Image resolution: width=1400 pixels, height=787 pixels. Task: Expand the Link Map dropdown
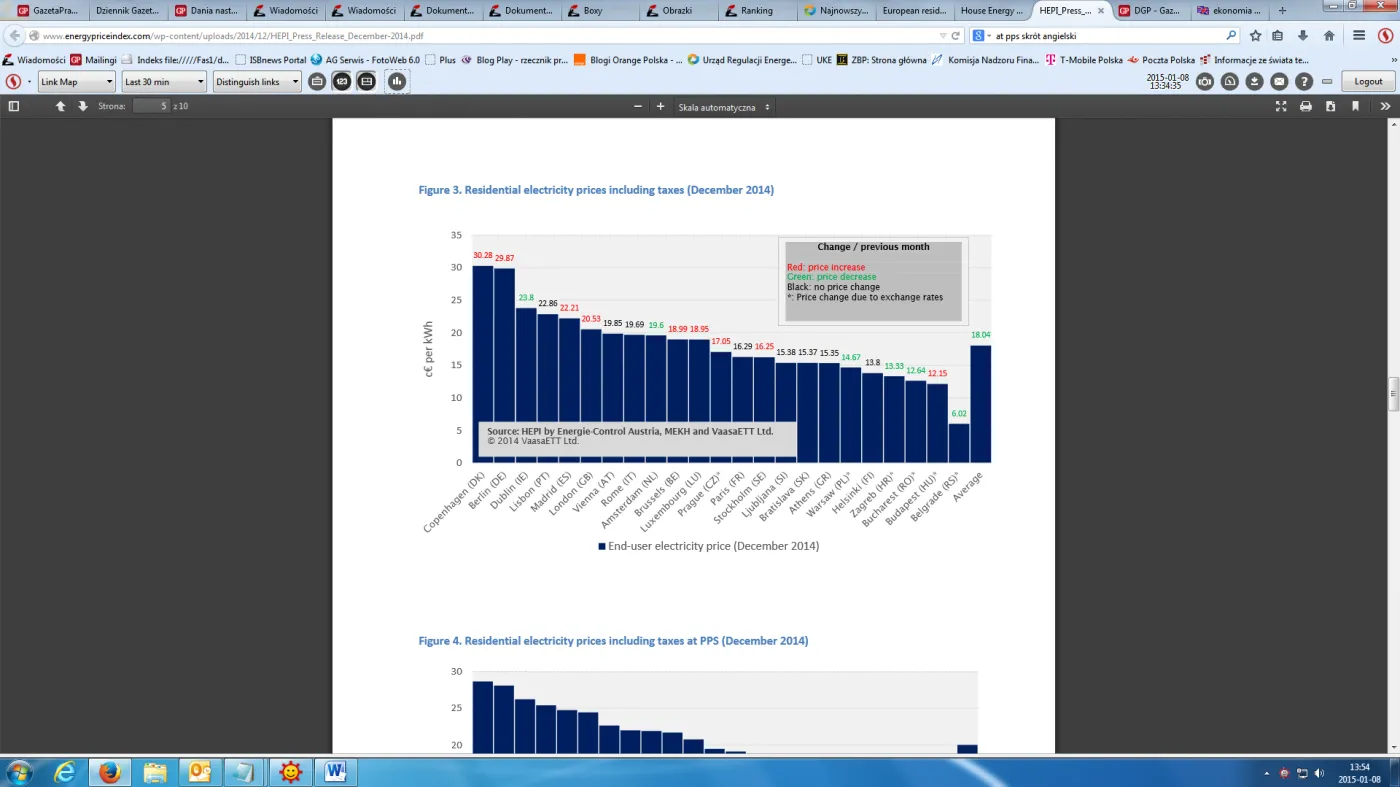(78, 82)
